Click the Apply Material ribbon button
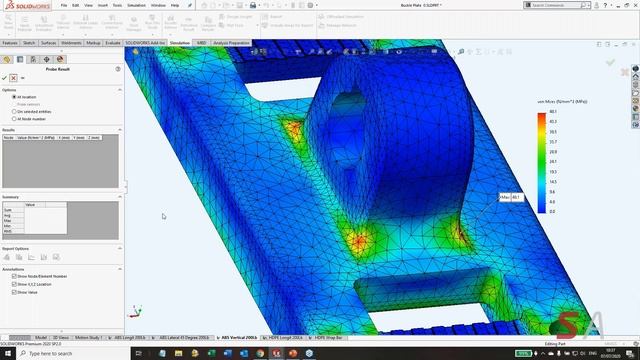The image size is (640, 360). tap(24, 24)
